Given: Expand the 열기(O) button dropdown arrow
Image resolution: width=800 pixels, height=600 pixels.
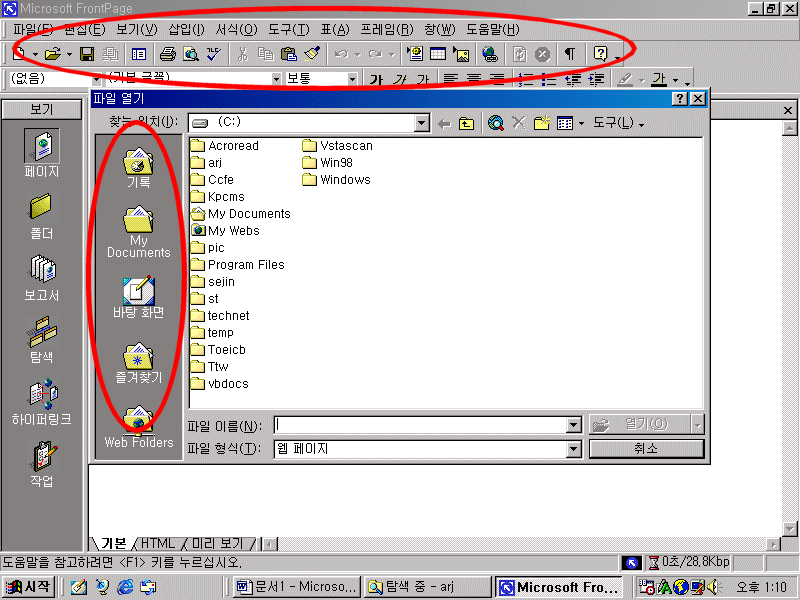Looking at the screenshot, I should point(697,424).
